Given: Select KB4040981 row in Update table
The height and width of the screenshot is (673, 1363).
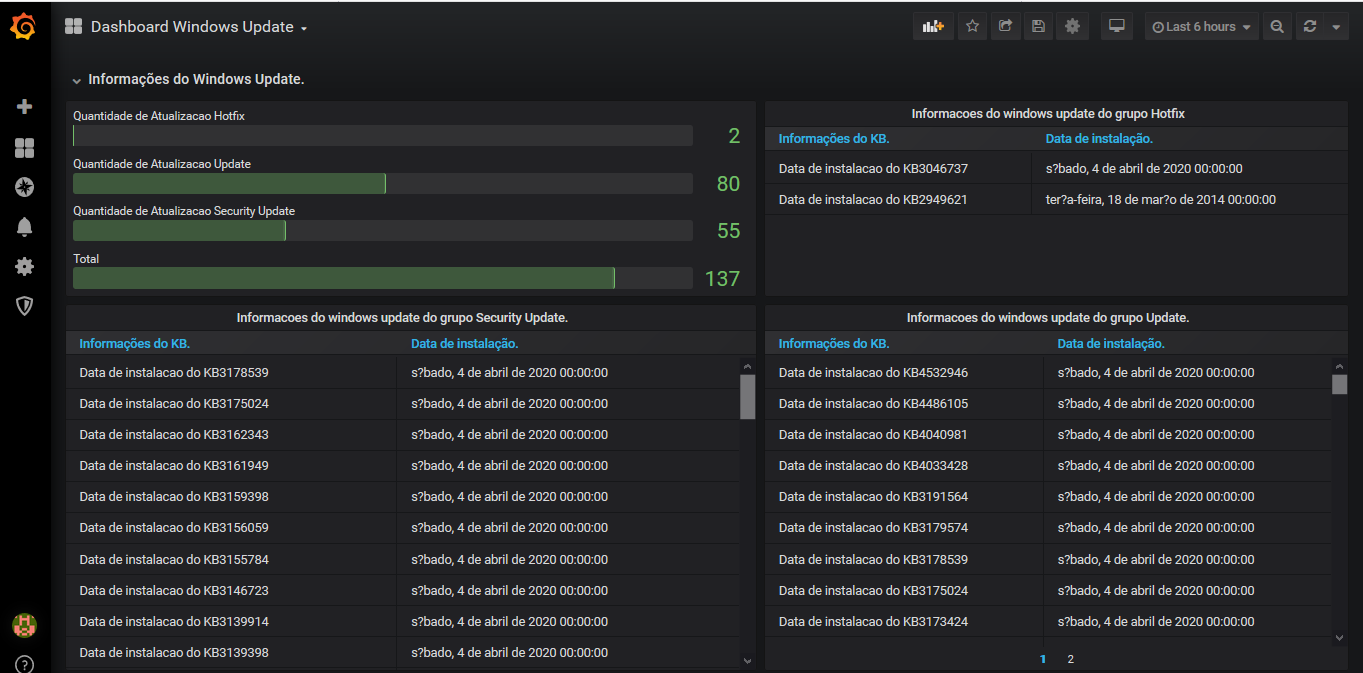Looking at the screenshot, I should point(1048,435).
